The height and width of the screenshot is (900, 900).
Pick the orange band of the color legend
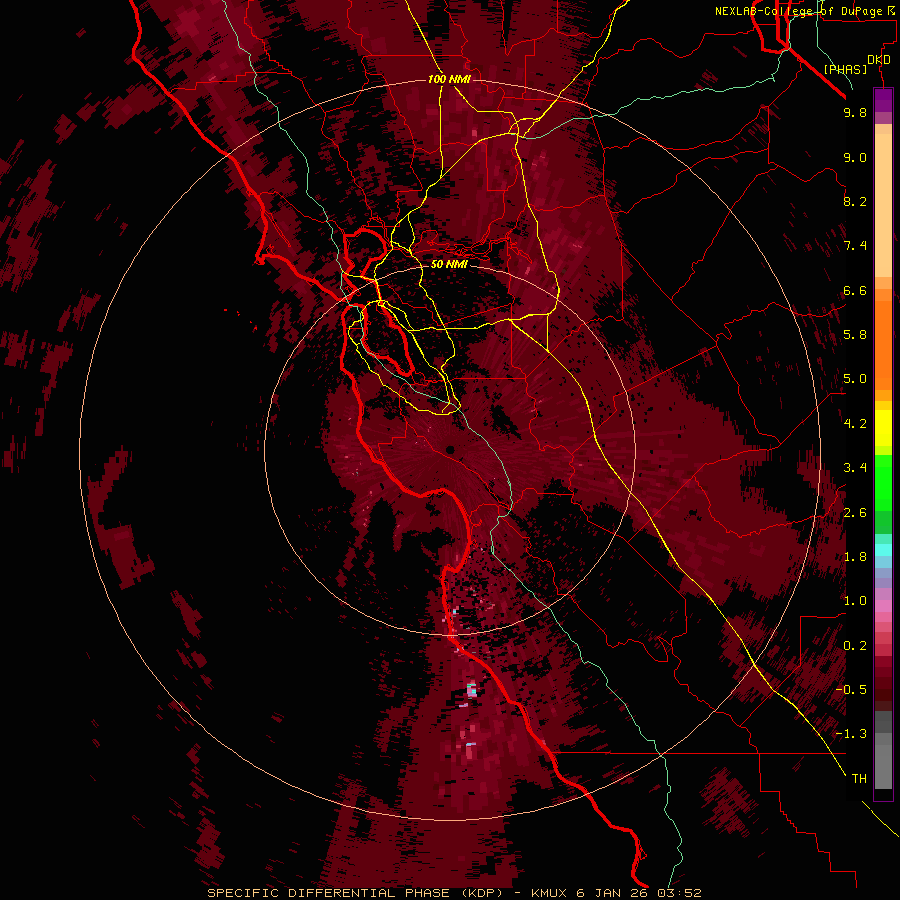click(883, 344)
